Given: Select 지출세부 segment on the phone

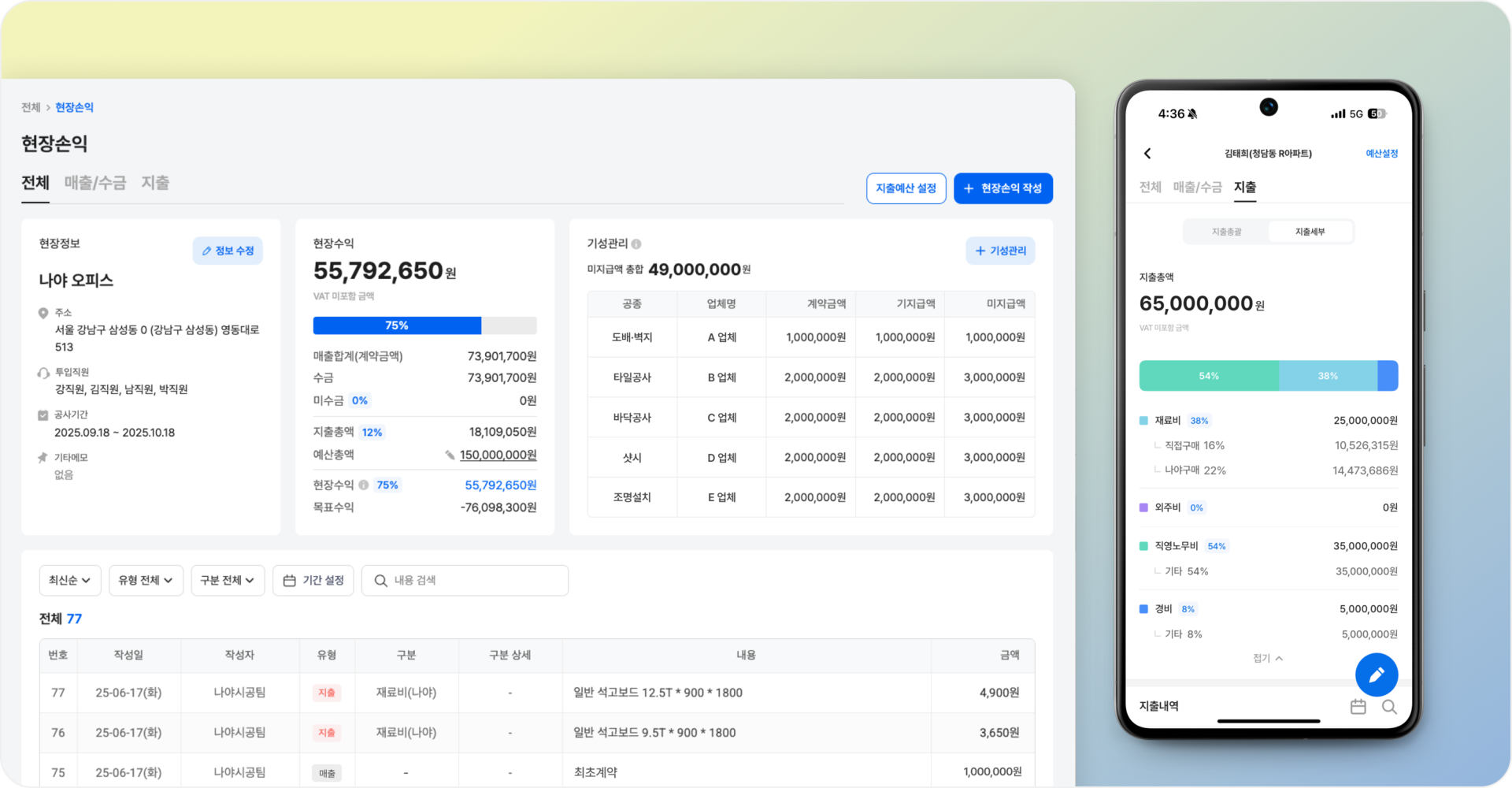Looking at the screenshot, I should (x=1310, y=232).
